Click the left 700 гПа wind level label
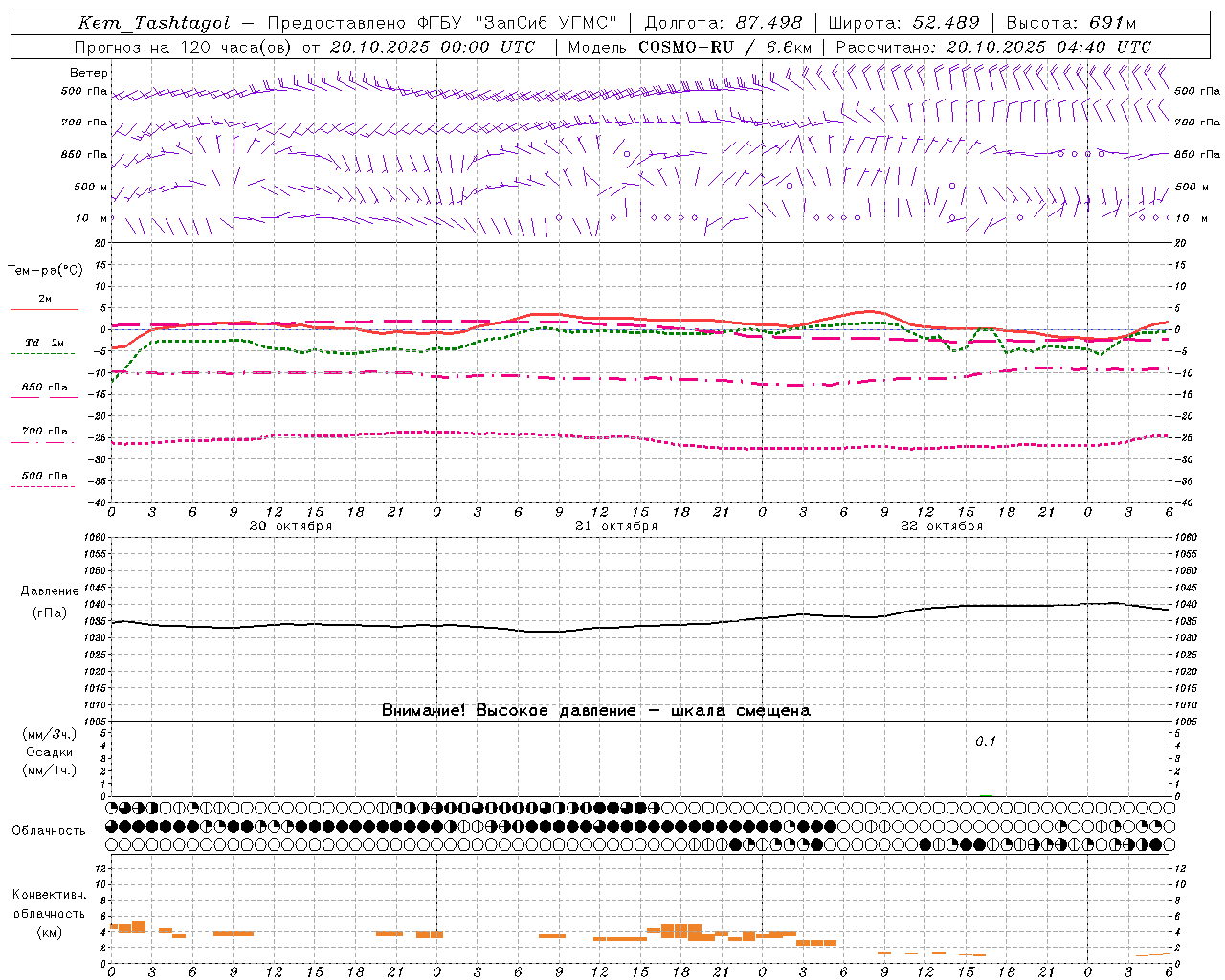 [x=84, y=122]
